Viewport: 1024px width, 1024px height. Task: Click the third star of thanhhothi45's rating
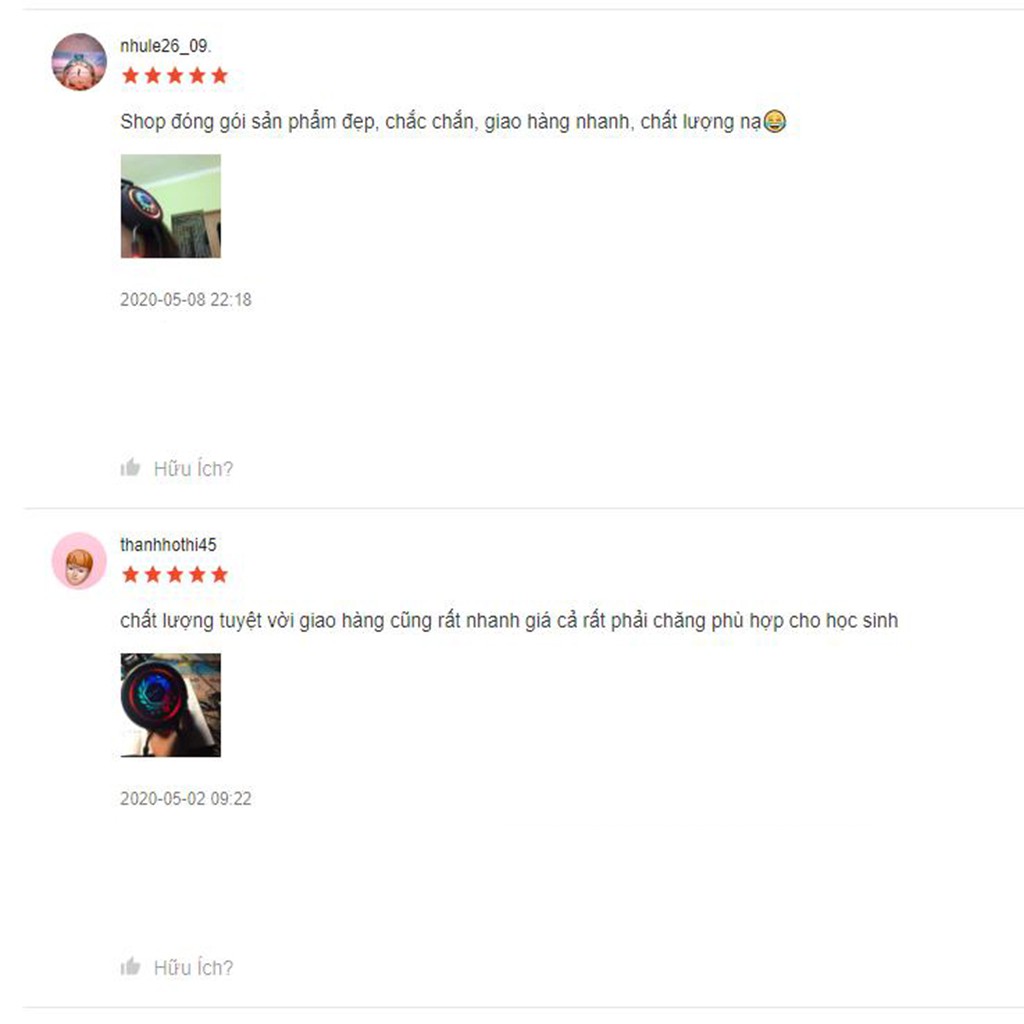pyautogui.click(x=175, y=575)
